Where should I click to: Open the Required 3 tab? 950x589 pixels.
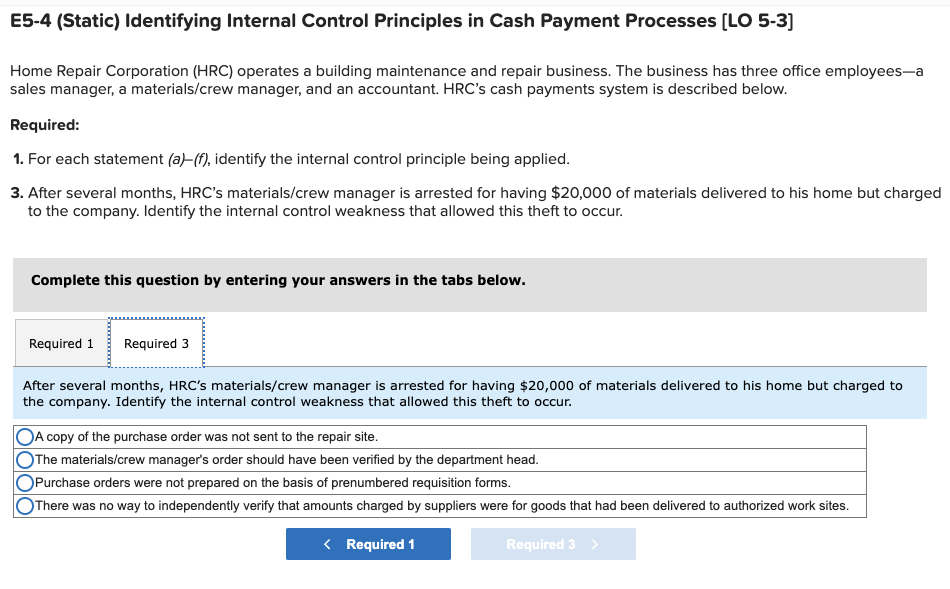156,343
